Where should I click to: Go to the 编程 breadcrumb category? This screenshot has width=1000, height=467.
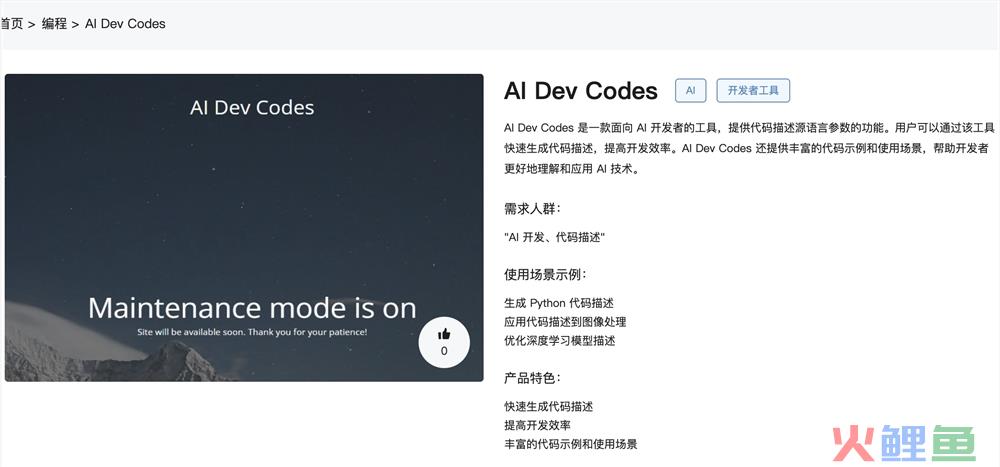tap(54, 24)
